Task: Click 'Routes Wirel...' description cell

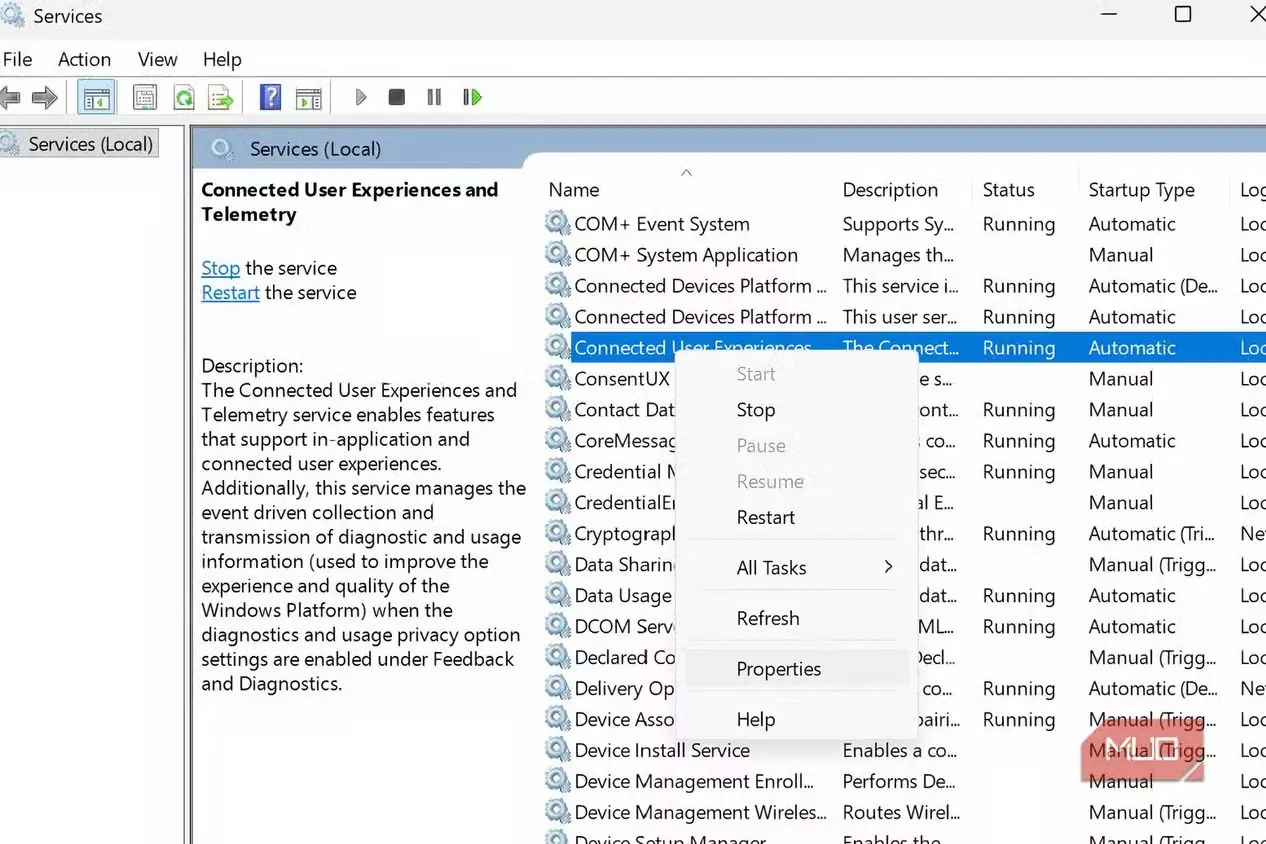Action: point(901,812)
